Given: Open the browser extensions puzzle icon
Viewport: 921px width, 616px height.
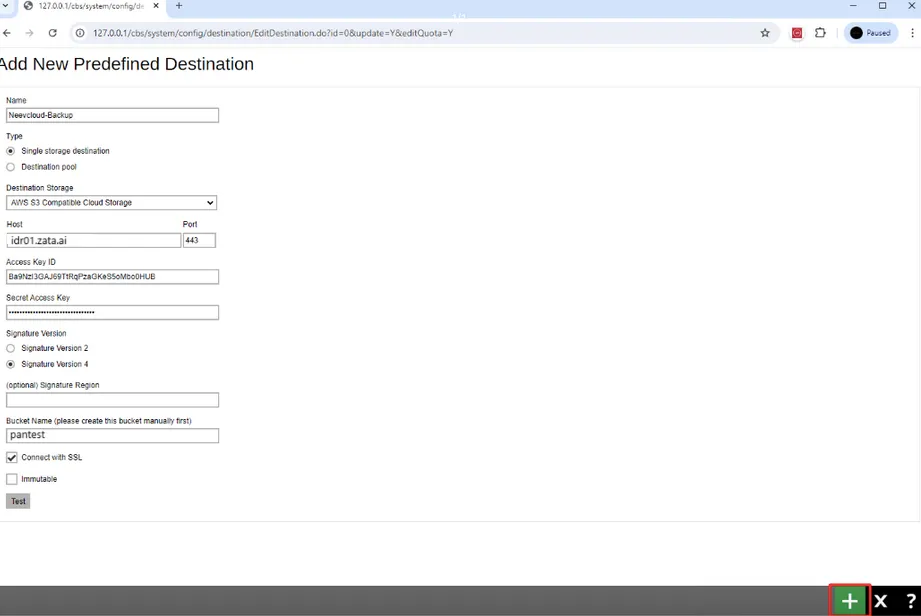Looking at the screenshot, I should click(821, 33).
